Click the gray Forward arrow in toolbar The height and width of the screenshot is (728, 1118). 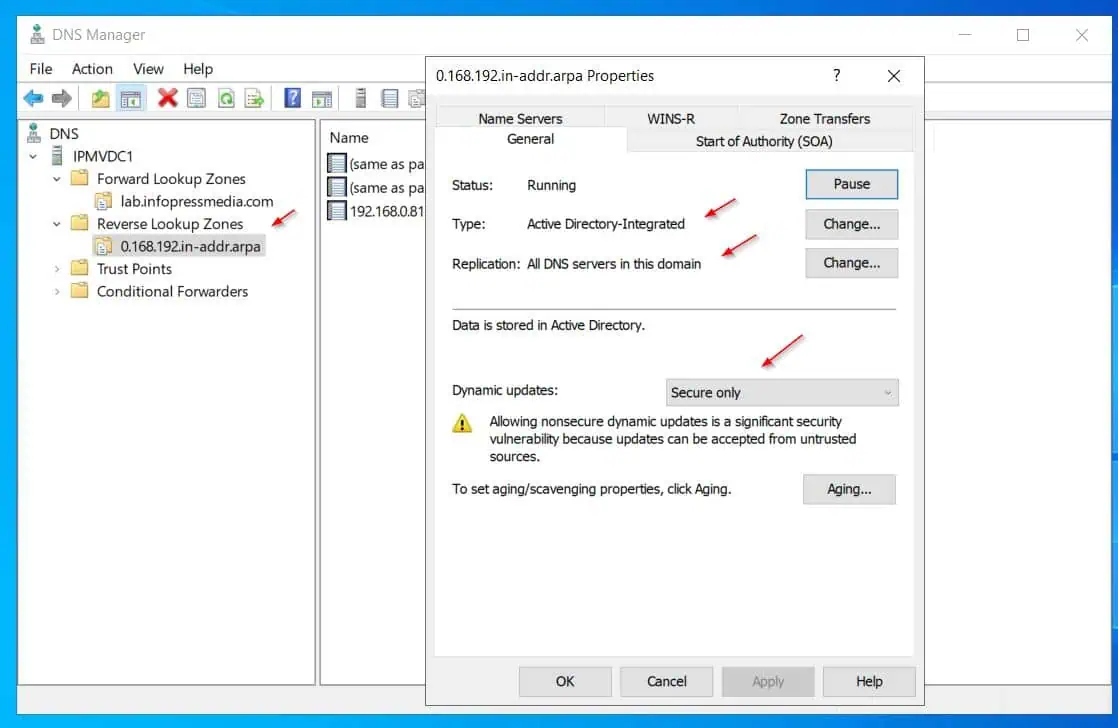coord(62,98)
